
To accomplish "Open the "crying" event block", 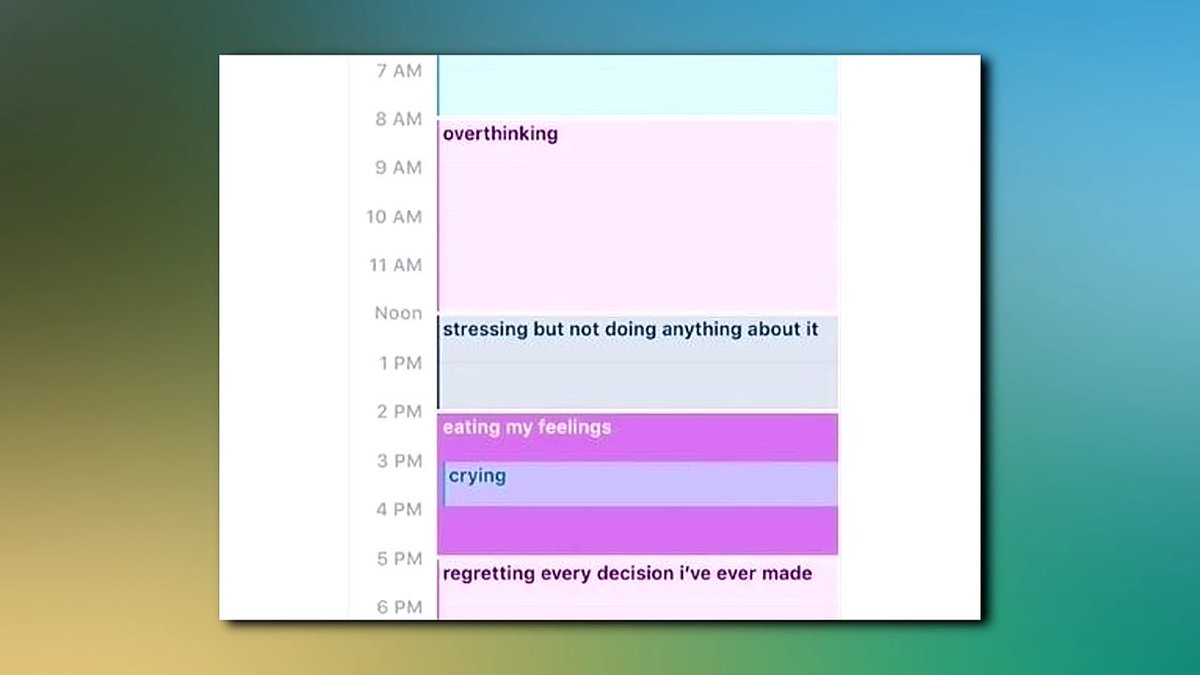I will (x=640, y=484).
